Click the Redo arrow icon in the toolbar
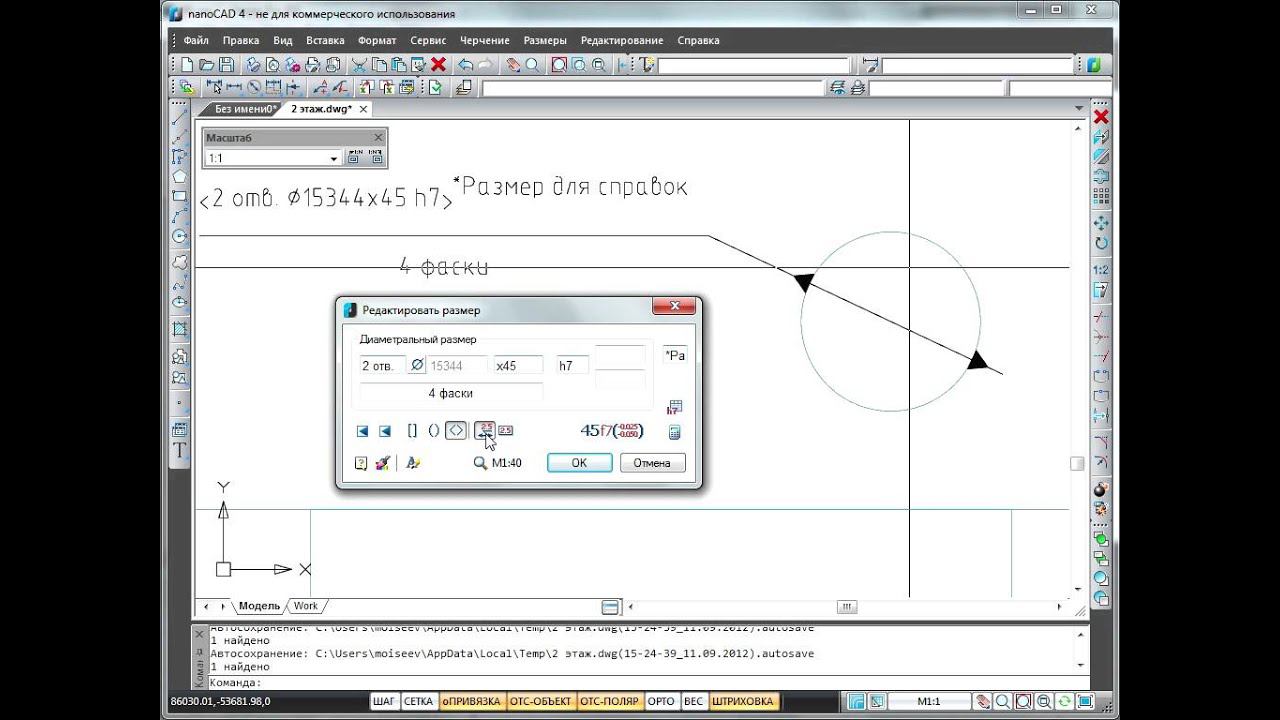 [485, 65]
